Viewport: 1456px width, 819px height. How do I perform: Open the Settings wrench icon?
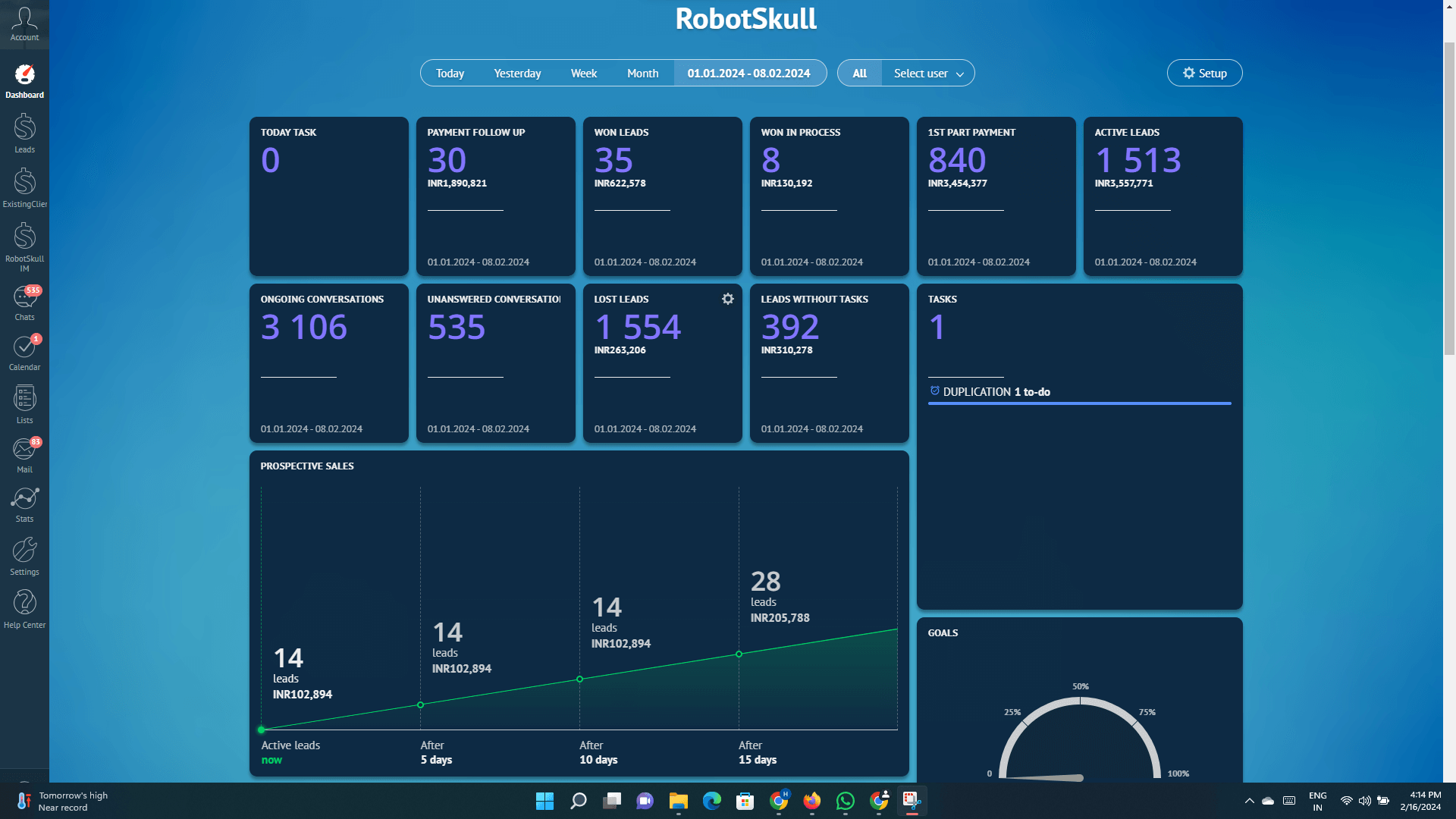24,557
